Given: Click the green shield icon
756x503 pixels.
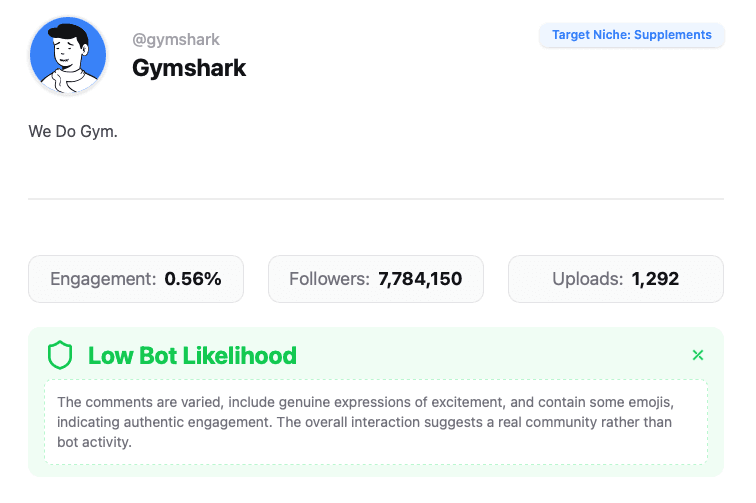Looking at the screenshot, I should point(60,355).
